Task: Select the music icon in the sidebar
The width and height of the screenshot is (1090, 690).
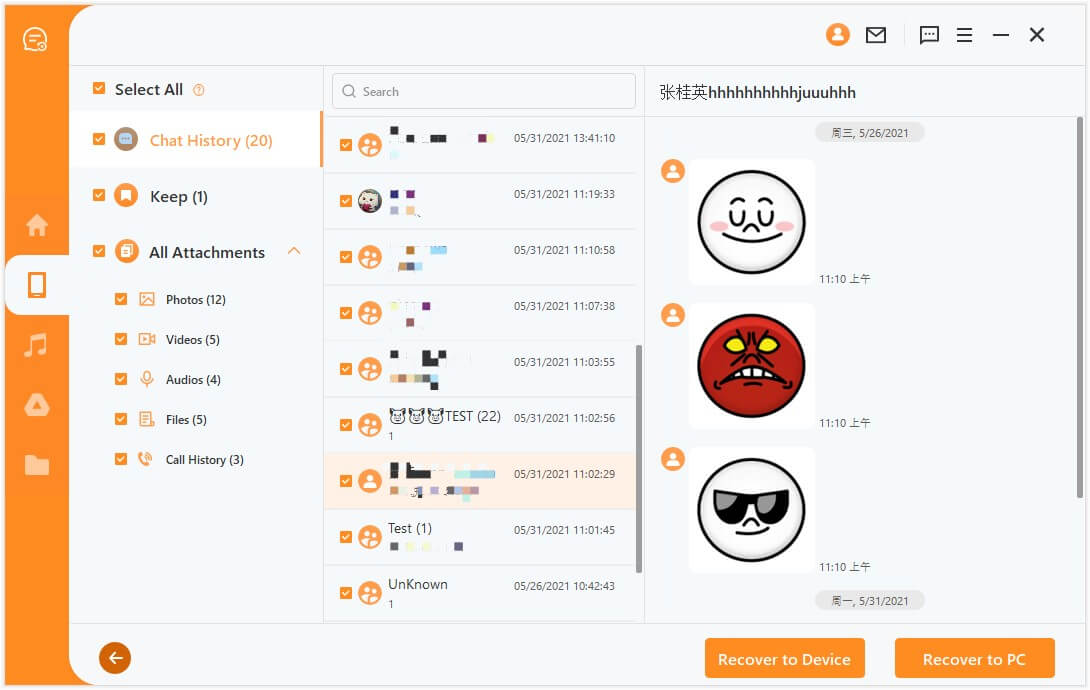Action: (x=37, y=345)
